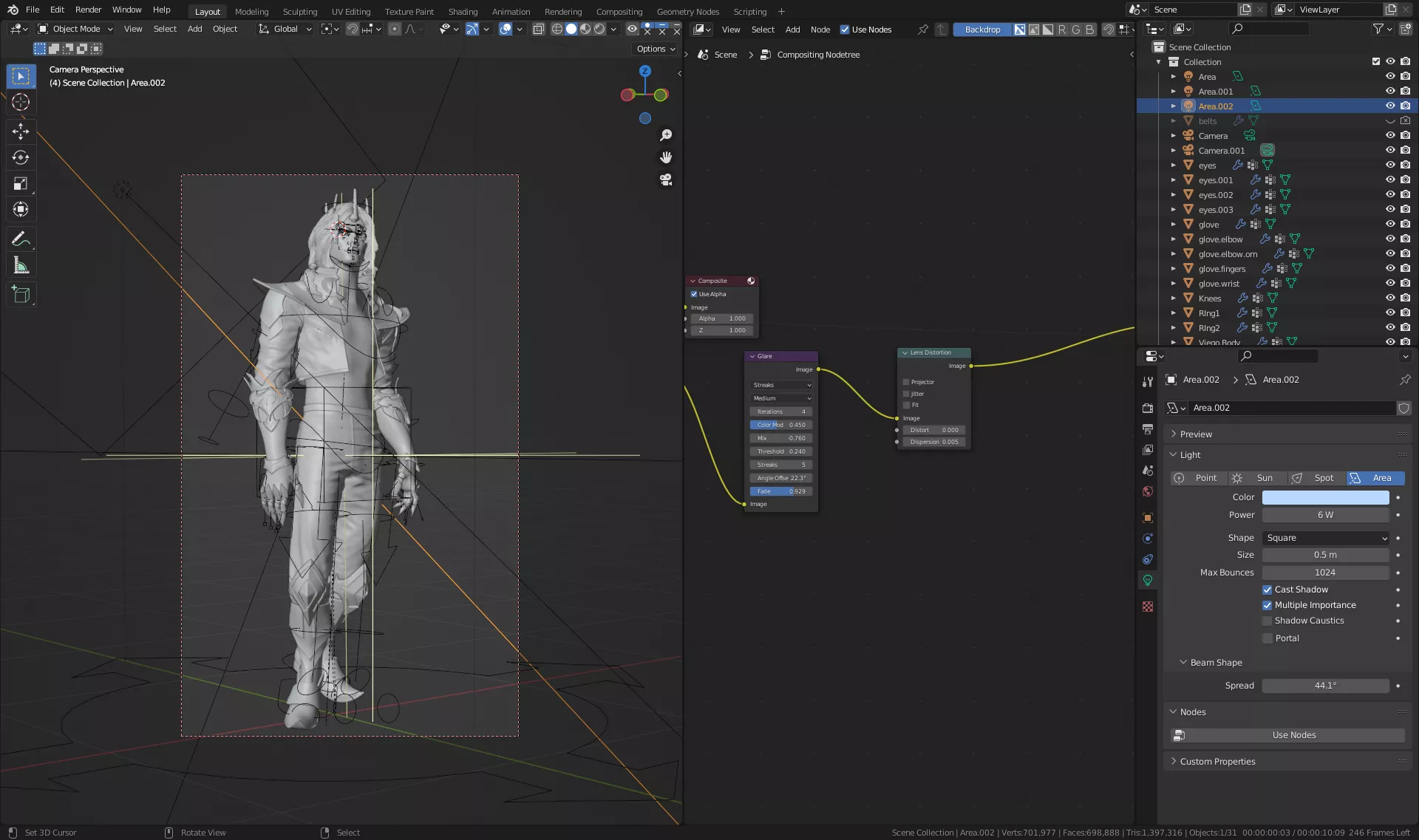Viewport: 1419px width, 840px height.
Task: Expand the Custom Properties panel
Action: 1217,762
